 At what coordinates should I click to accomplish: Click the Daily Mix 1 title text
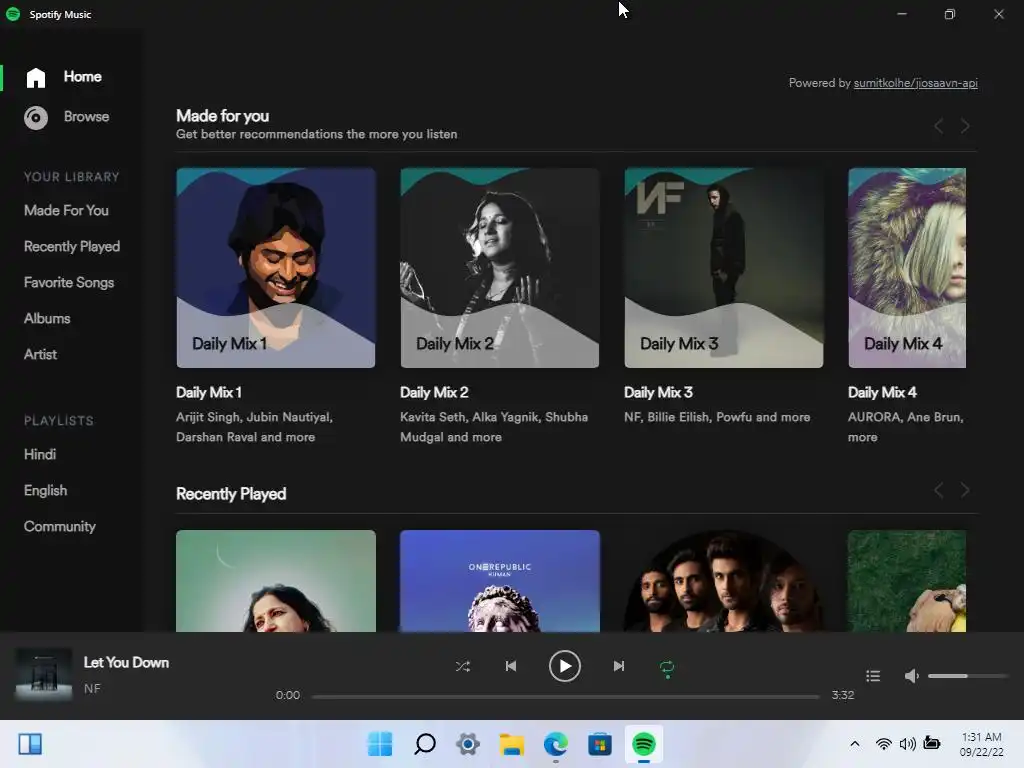(209, 392)
